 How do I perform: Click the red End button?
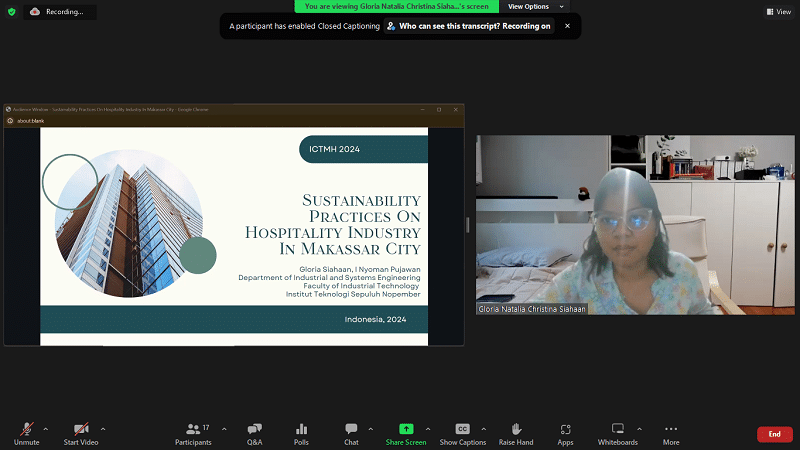click(774, 434)
